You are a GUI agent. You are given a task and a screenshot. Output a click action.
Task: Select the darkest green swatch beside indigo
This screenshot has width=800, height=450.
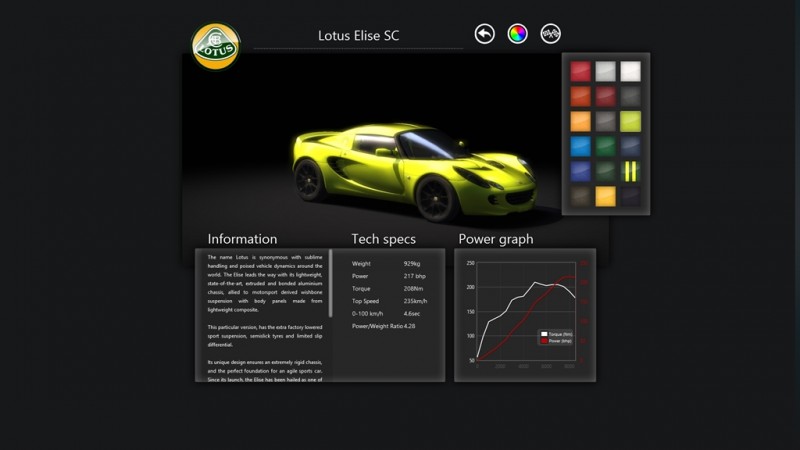(606, 171)
